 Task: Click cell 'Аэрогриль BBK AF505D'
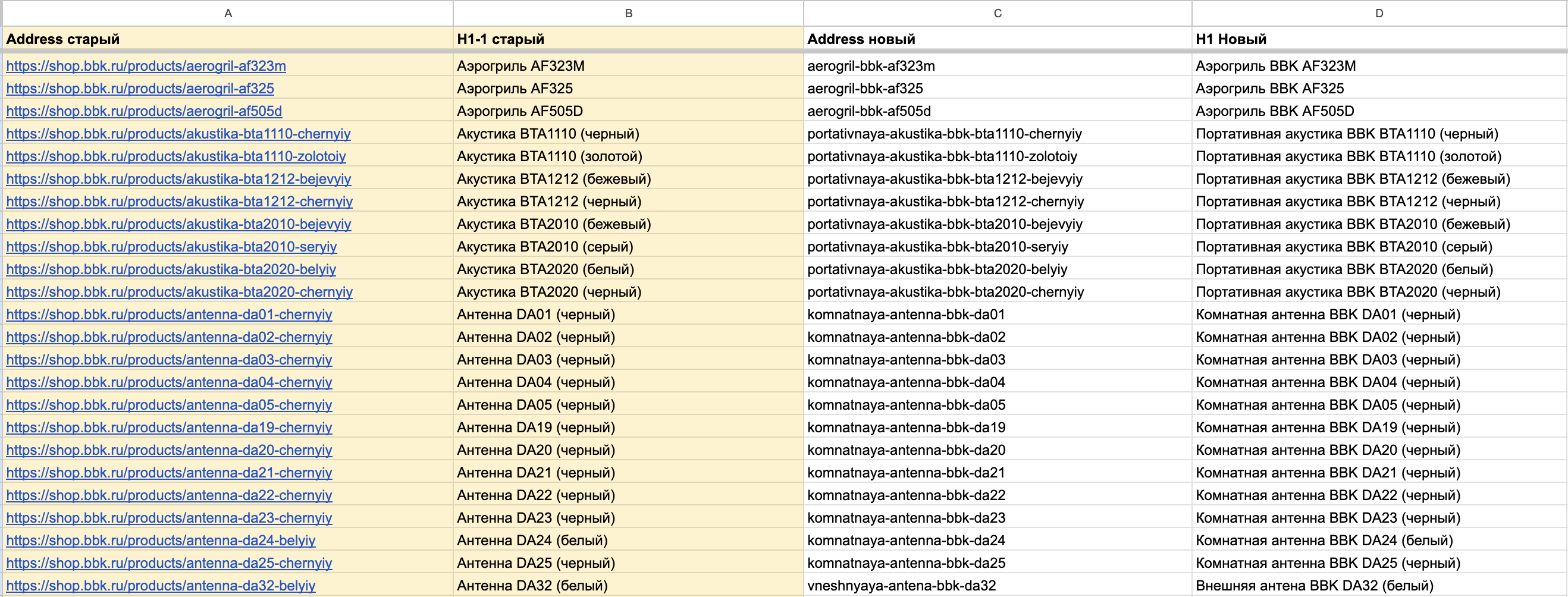point(1379,111)
